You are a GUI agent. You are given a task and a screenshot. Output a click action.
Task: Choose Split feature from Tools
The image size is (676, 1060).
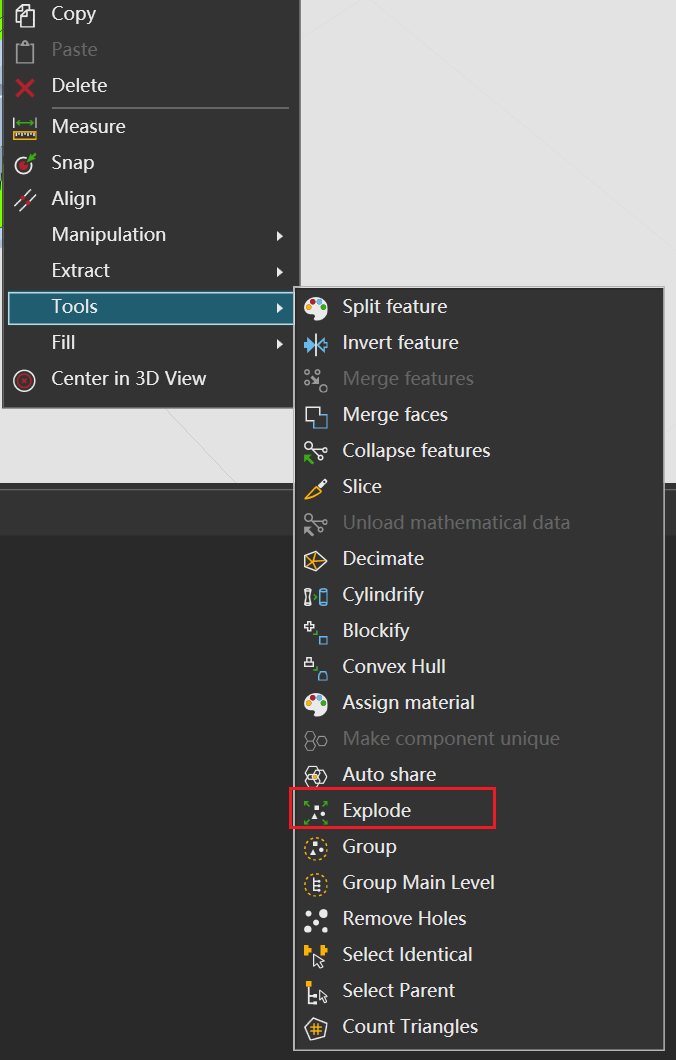[x=394, y=307]
